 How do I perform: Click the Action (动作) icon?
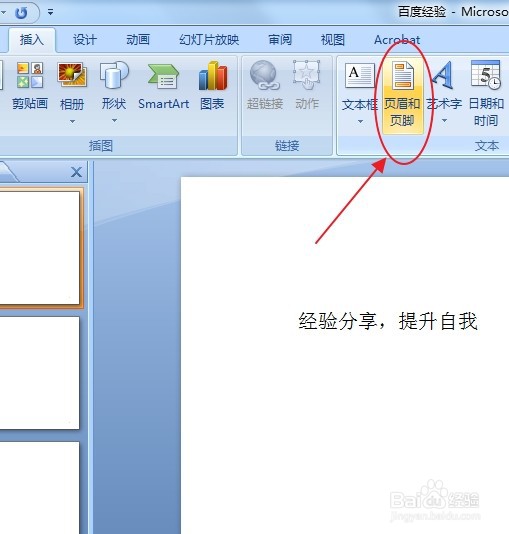coord(307,76)
